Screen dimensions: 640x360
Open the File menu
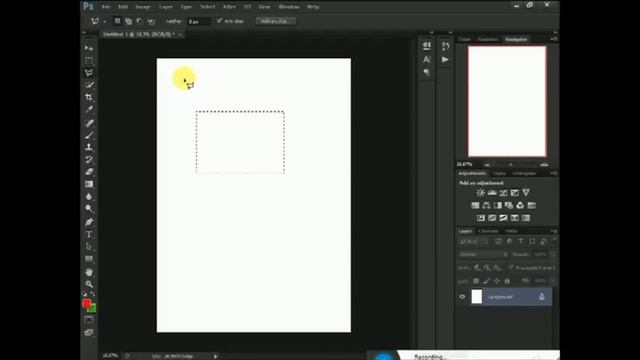(106, 7)
